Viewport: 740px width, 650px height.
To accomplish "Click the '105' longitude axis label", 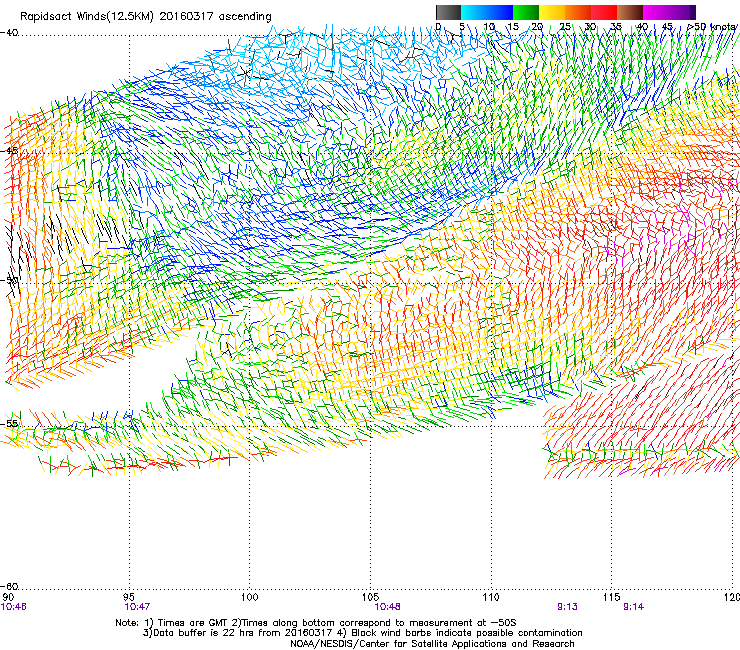I will coord(370,597).
